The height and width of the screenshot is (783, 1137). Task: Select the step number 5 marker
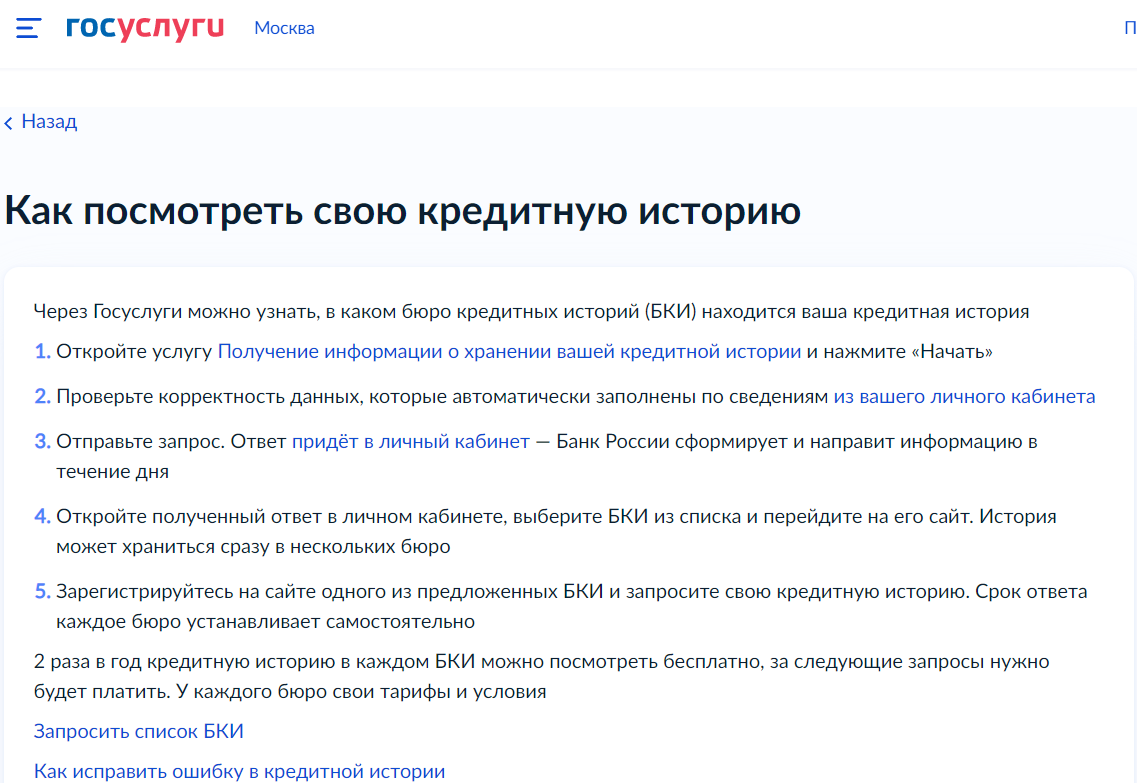pos(42,592)
